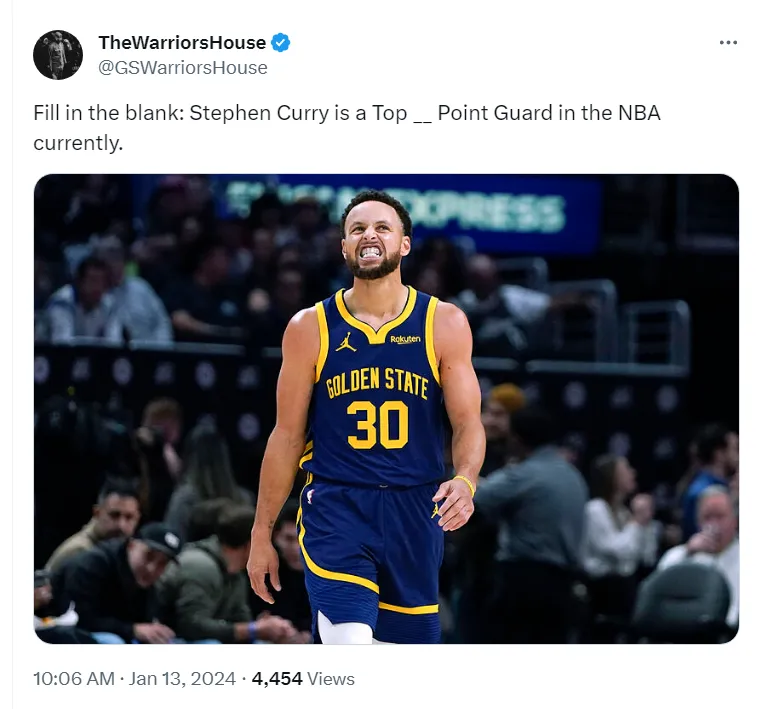
Task: Click the fan wearing a black cap
Action: [x=152, y=572]
